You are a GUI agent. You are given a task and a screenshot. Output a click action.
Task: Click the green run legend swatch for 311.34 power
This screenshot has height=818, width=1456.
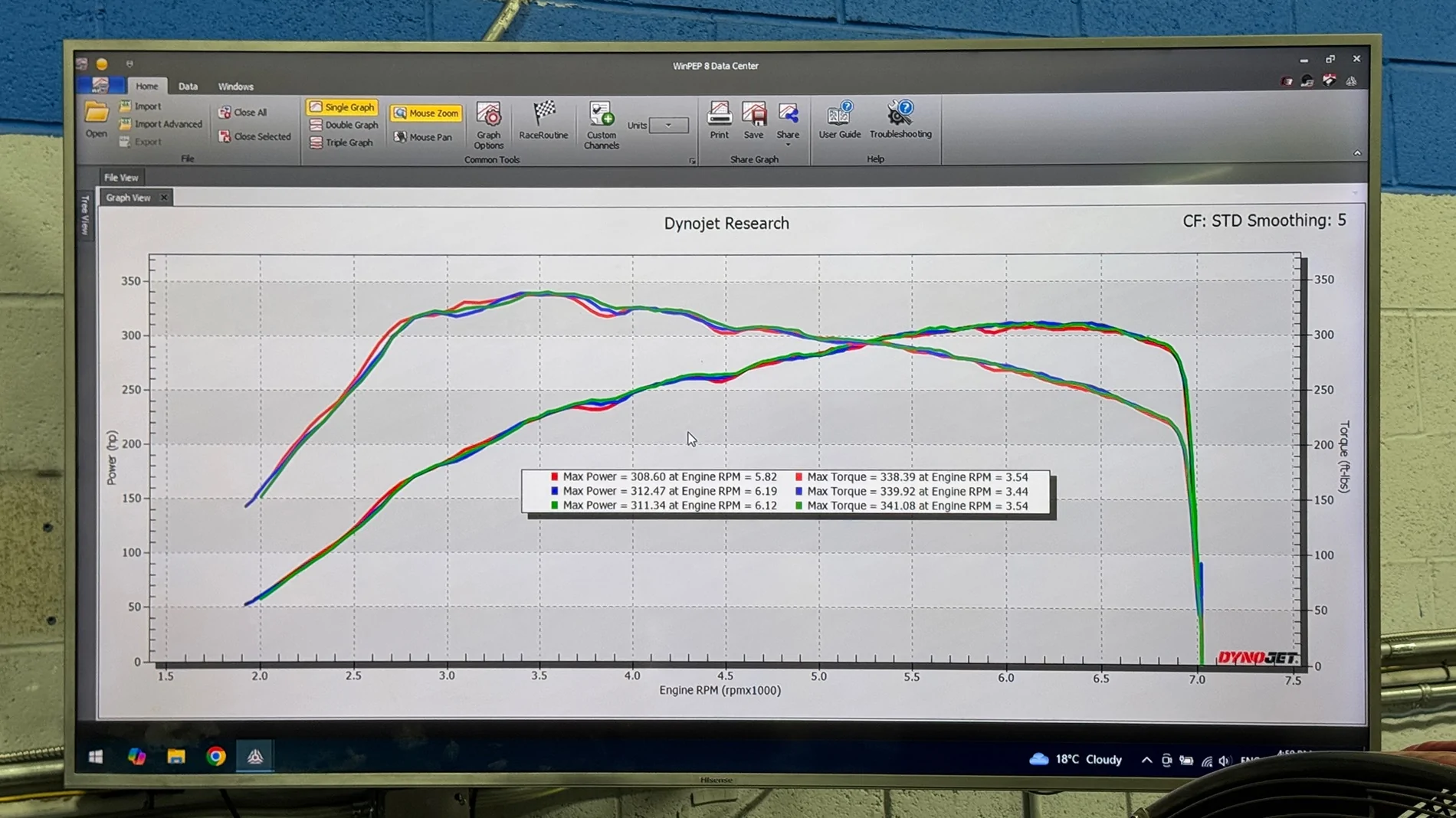pyautogui.click(x=554, y=506)
